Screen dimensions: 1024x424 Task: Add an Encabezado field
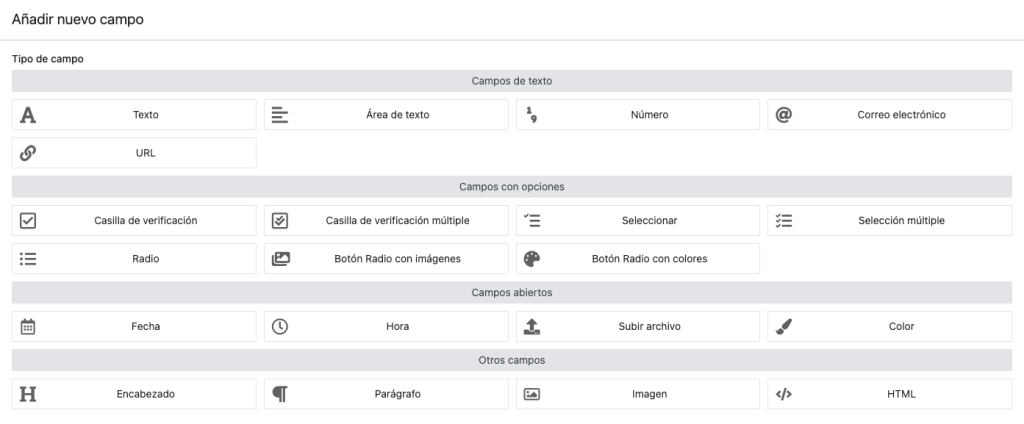(135, 394)
